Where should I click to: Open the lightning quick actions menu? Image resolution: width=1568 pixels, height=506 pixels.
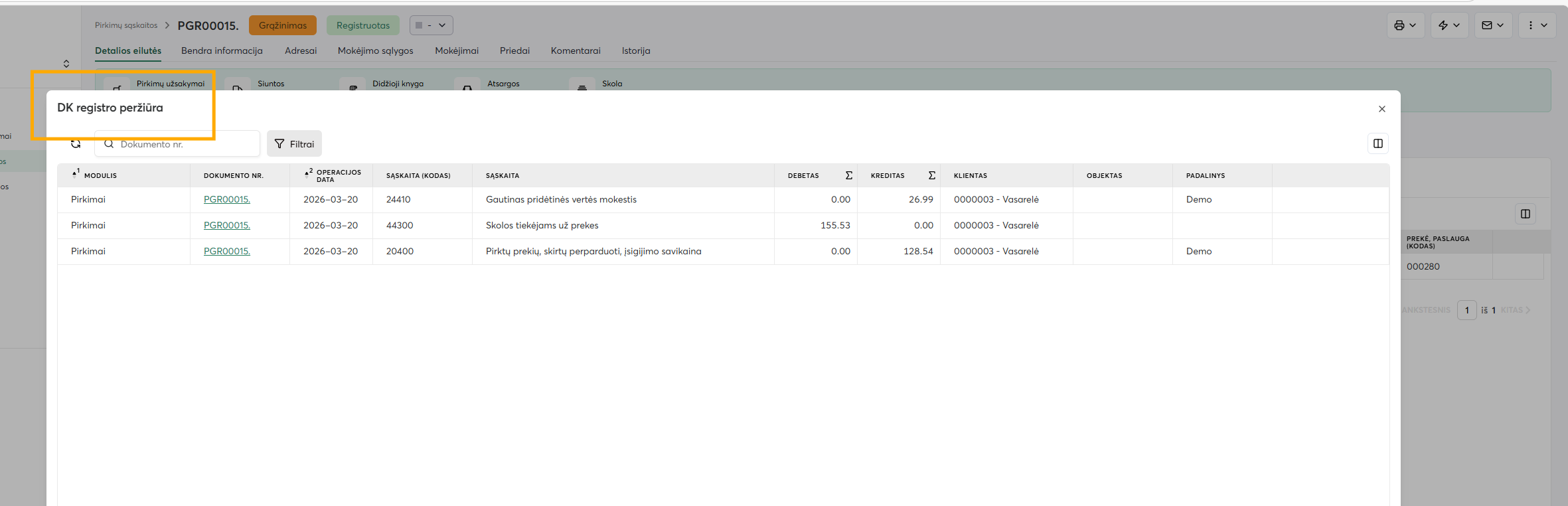1449,25
